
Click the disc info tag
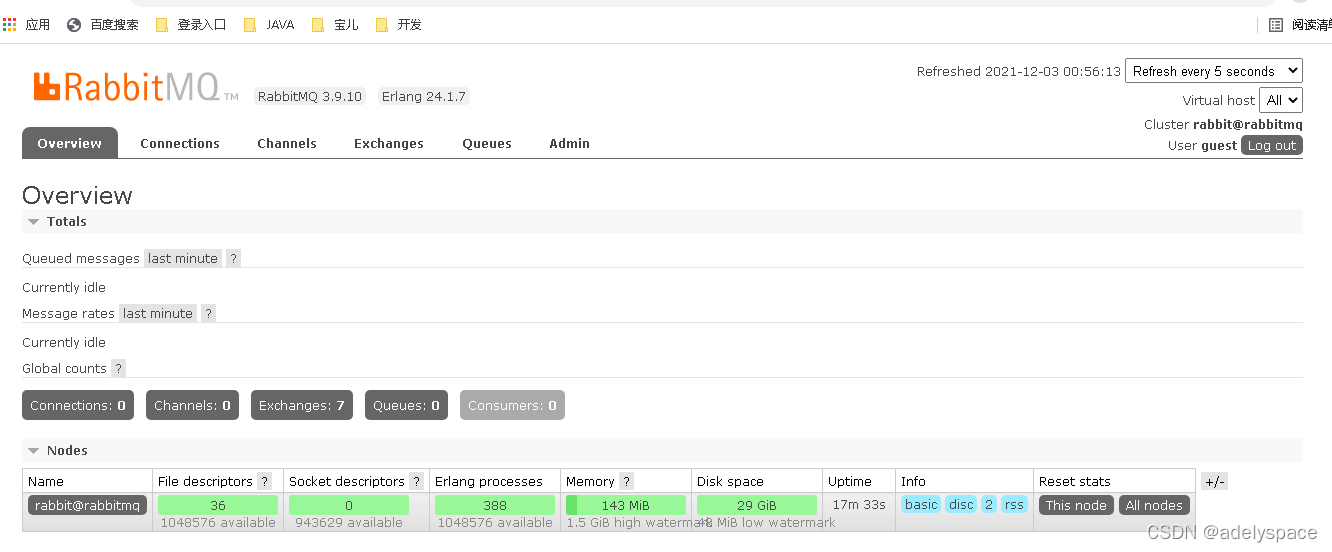[961, 504]
